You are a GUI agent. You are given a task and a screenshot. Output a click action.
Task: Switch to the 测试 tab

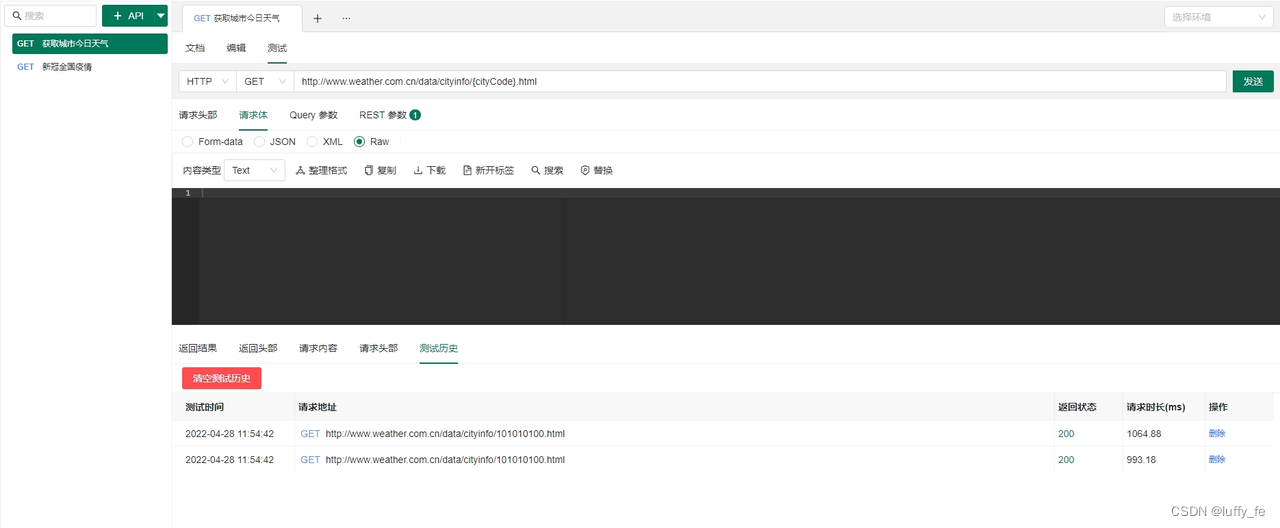coord(277,48)
